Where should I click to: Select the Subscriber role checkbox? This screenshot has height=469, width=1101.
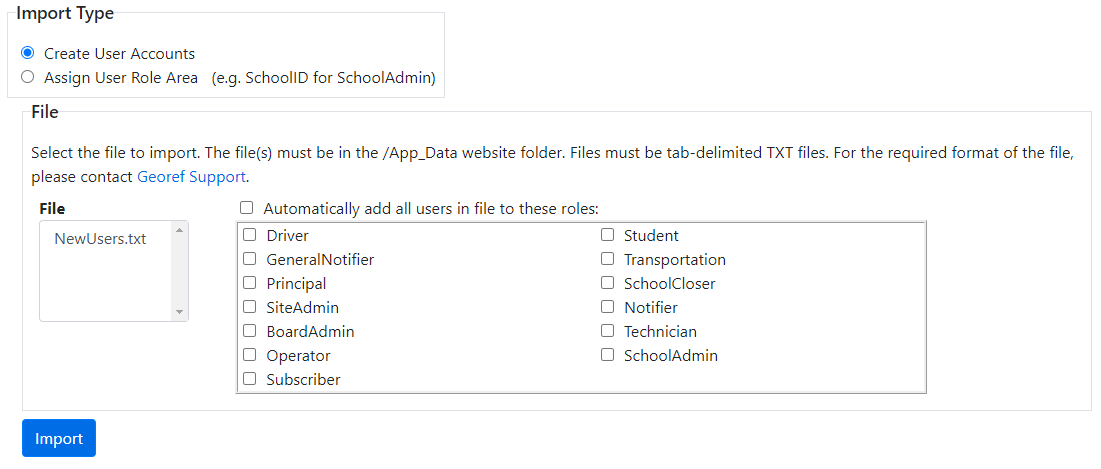(x=250, y=380)
